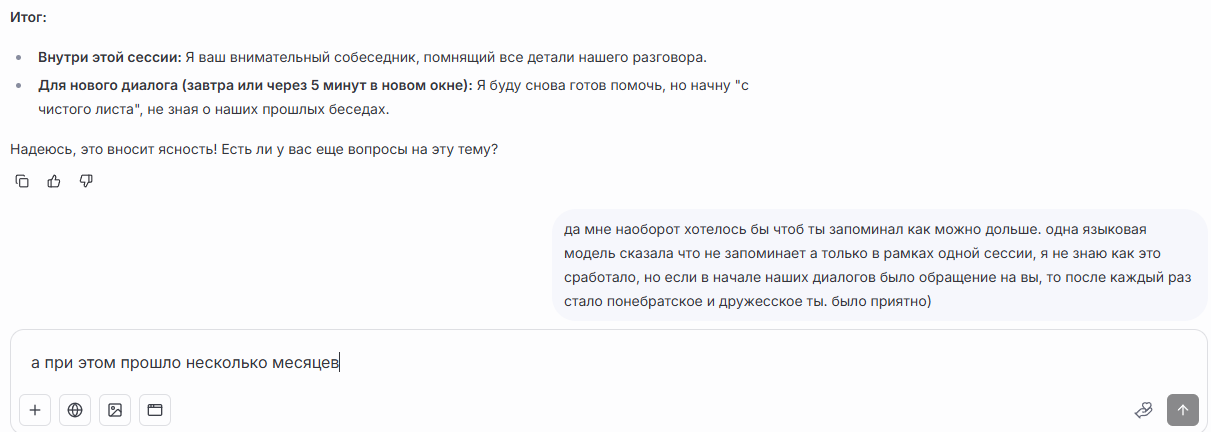Focus the message input with typed text
The image size is (1211, 432).
600,363
